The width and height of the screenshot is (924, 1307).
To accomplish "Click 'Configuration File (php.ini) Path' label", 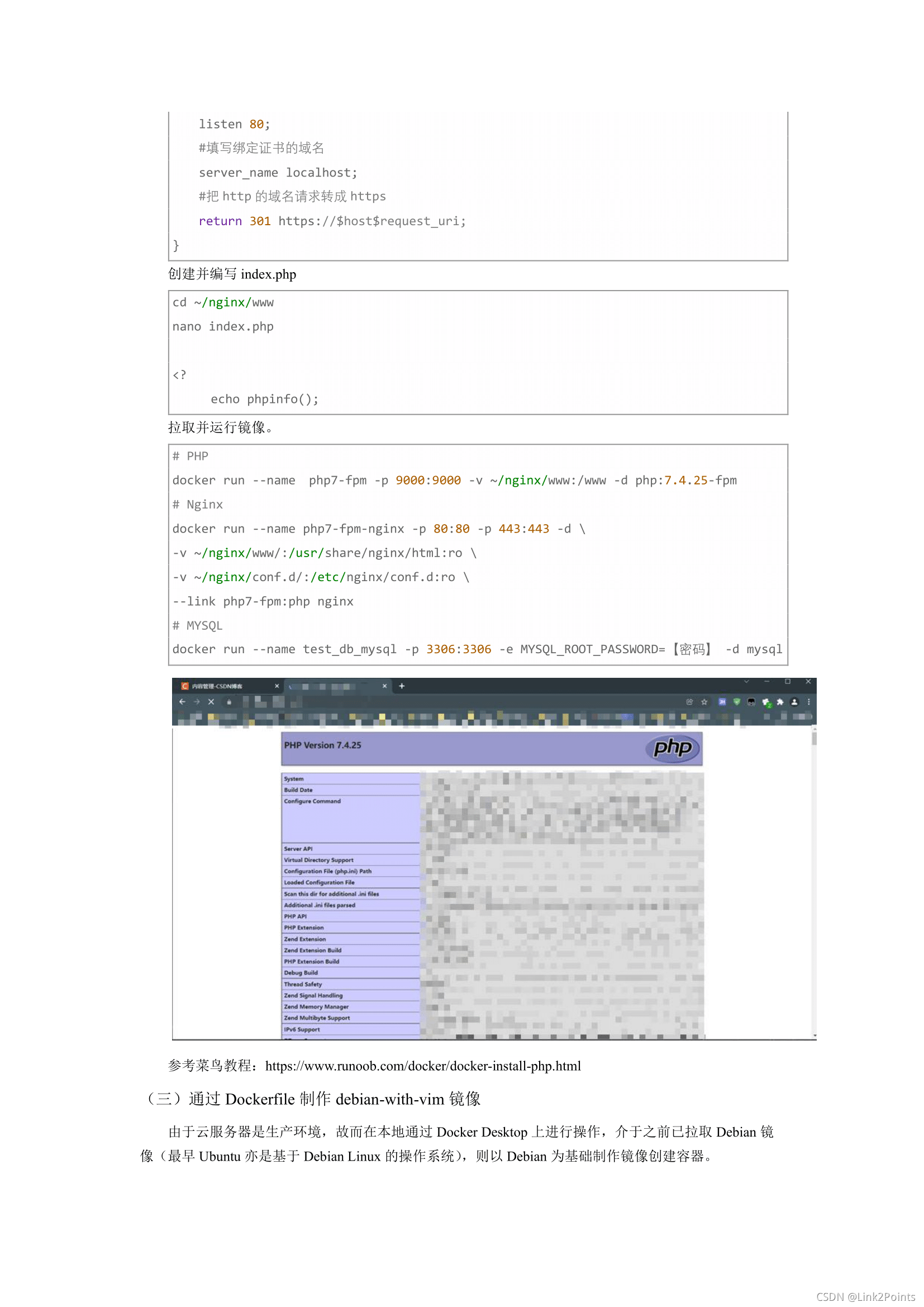I will click(x=328, y=872).
